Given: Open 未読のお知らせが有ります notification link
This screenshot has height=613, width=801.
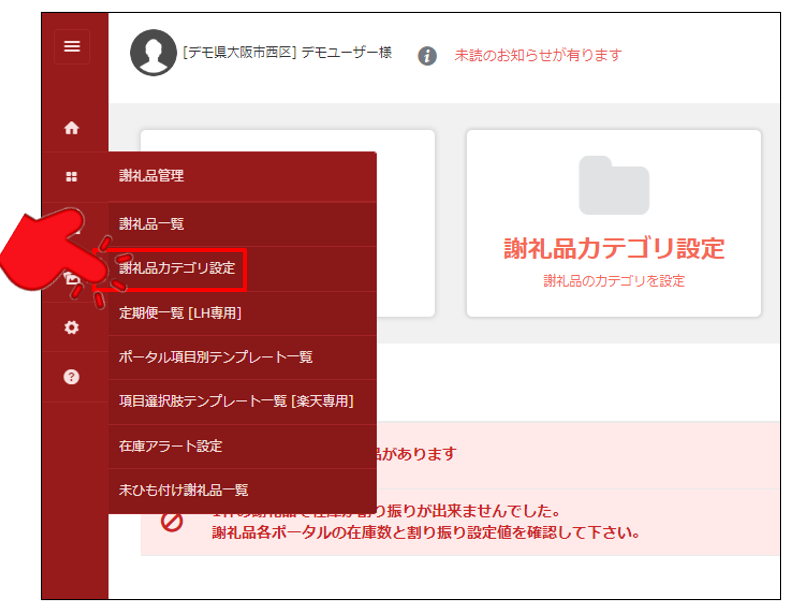Looking at the screenshot, I should point(538,55).
